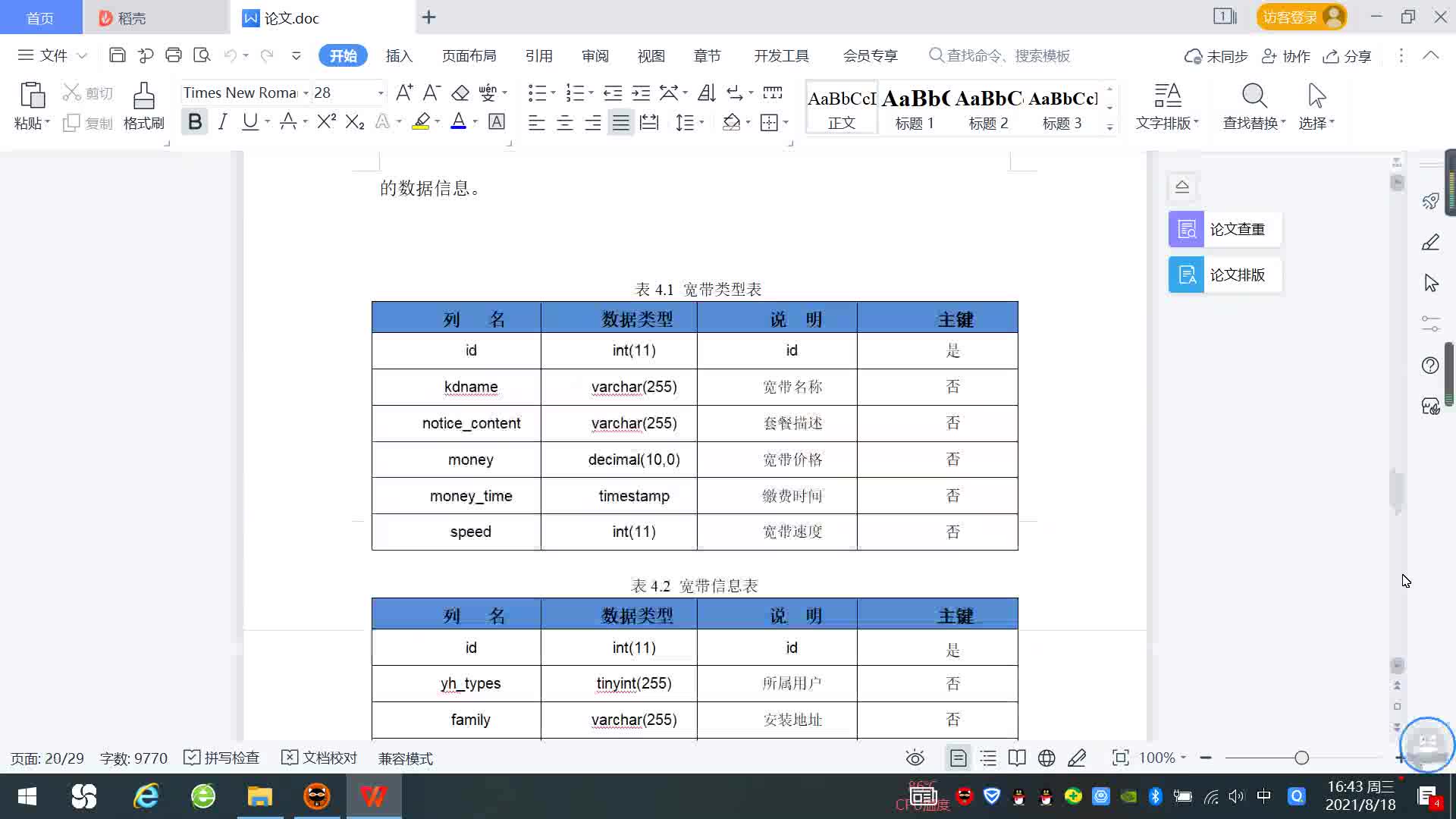
Task: Toggle eye protection mode icon
Action: (915, 758)
